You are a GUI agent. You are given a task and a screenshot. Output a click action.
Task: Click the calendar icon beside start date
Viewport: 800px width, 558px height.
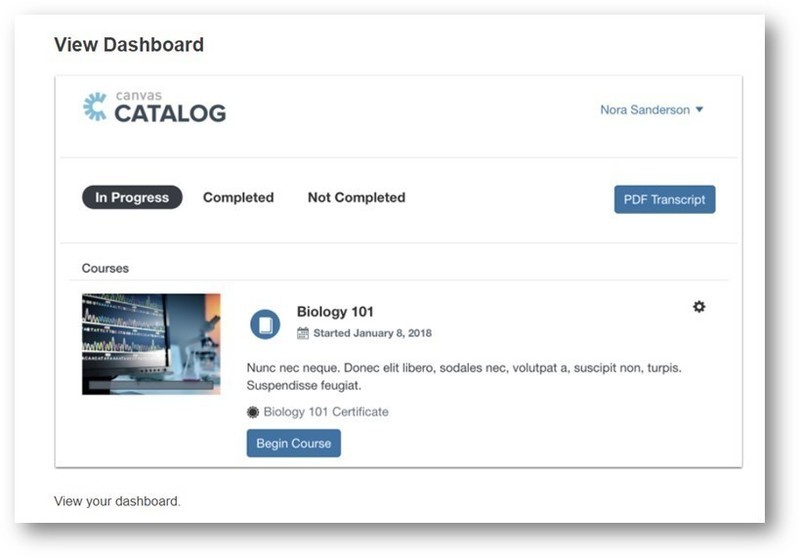point(303,333)
